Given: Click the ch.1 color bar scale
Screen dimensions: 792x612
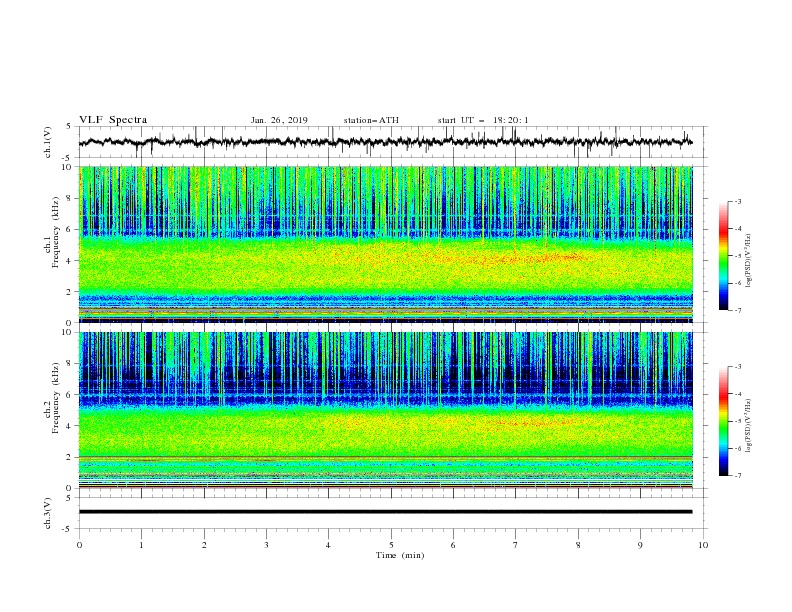Looking at the screenshot, I should click(x=723, y=256).
